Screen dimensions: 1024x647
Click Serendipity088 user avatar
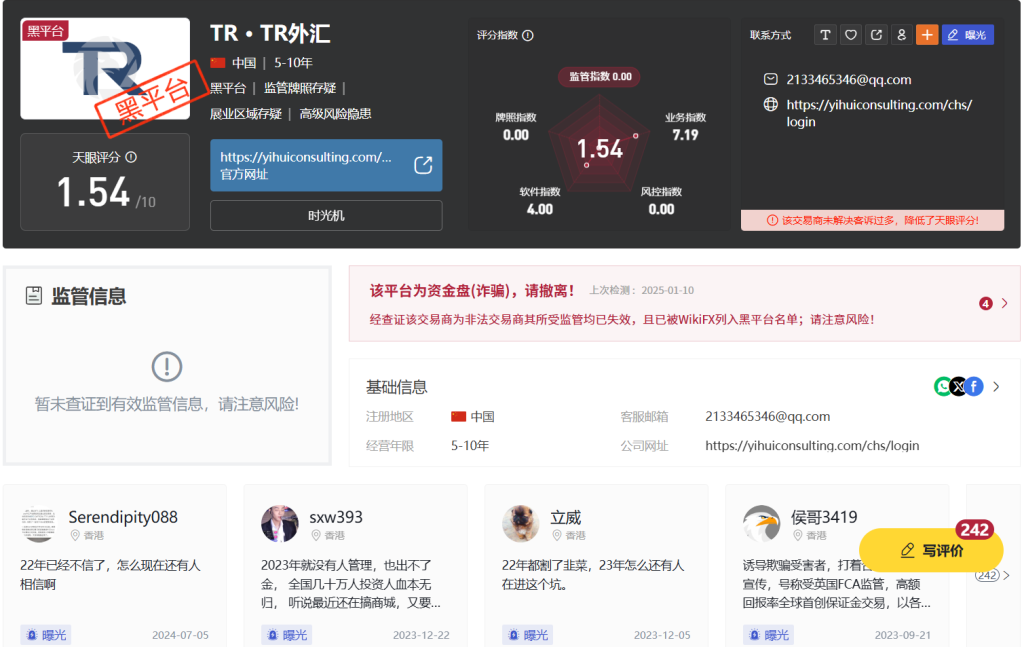[39, 524]
